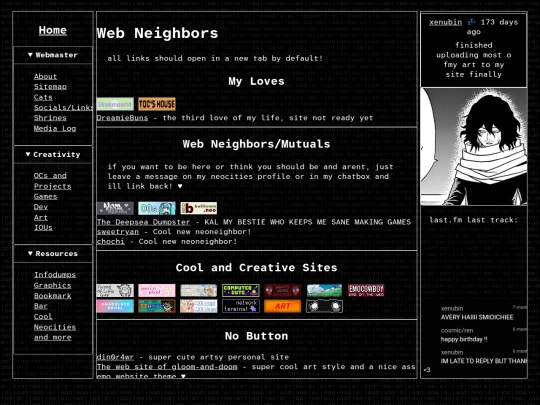Click the sleeping status icon beside xenubin
Image resolution: width=540 pixels, height=405 pixels.
click(471, 22)
